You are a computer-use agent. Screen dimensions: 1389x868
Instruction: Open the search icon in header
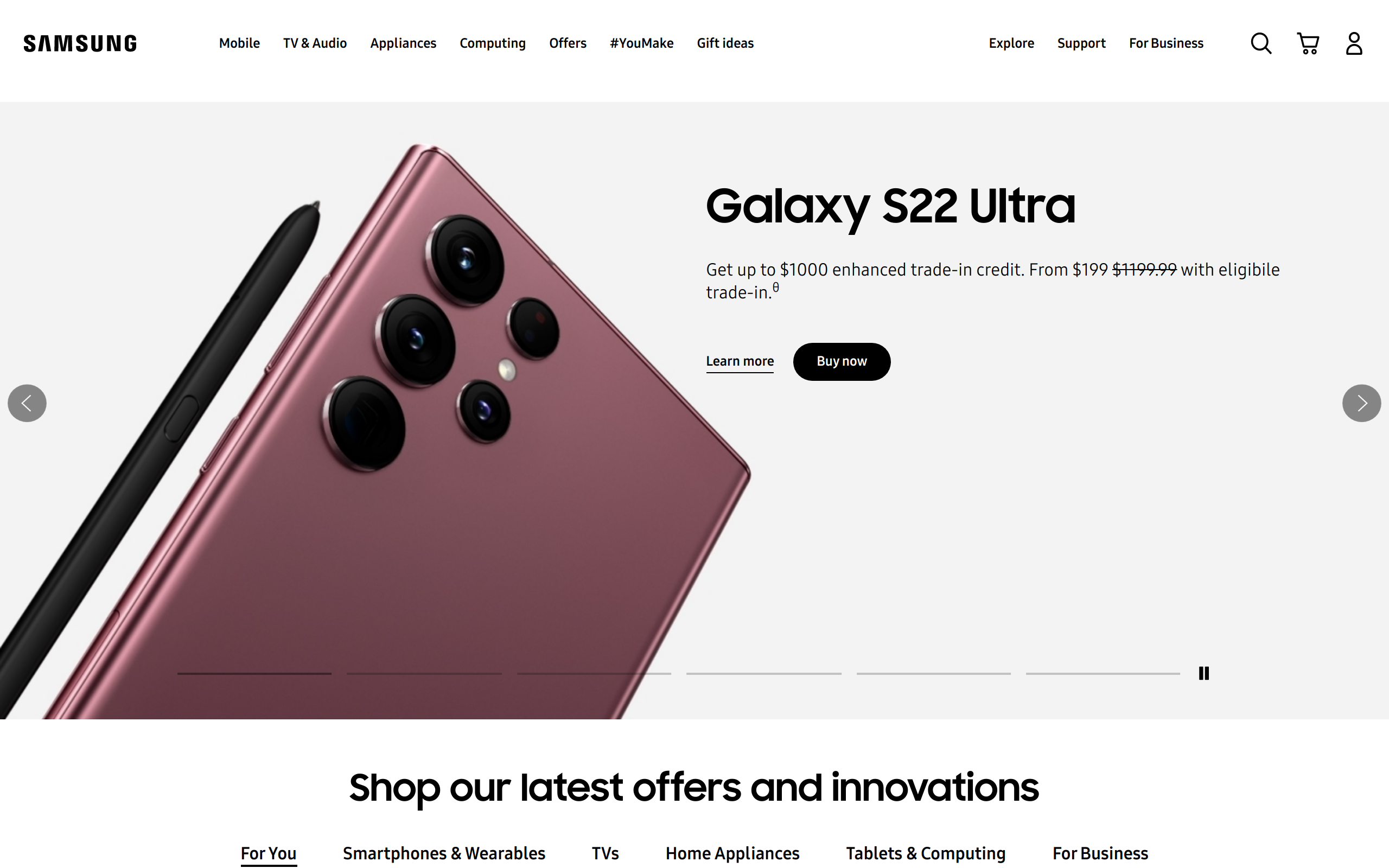[1261, 43]
